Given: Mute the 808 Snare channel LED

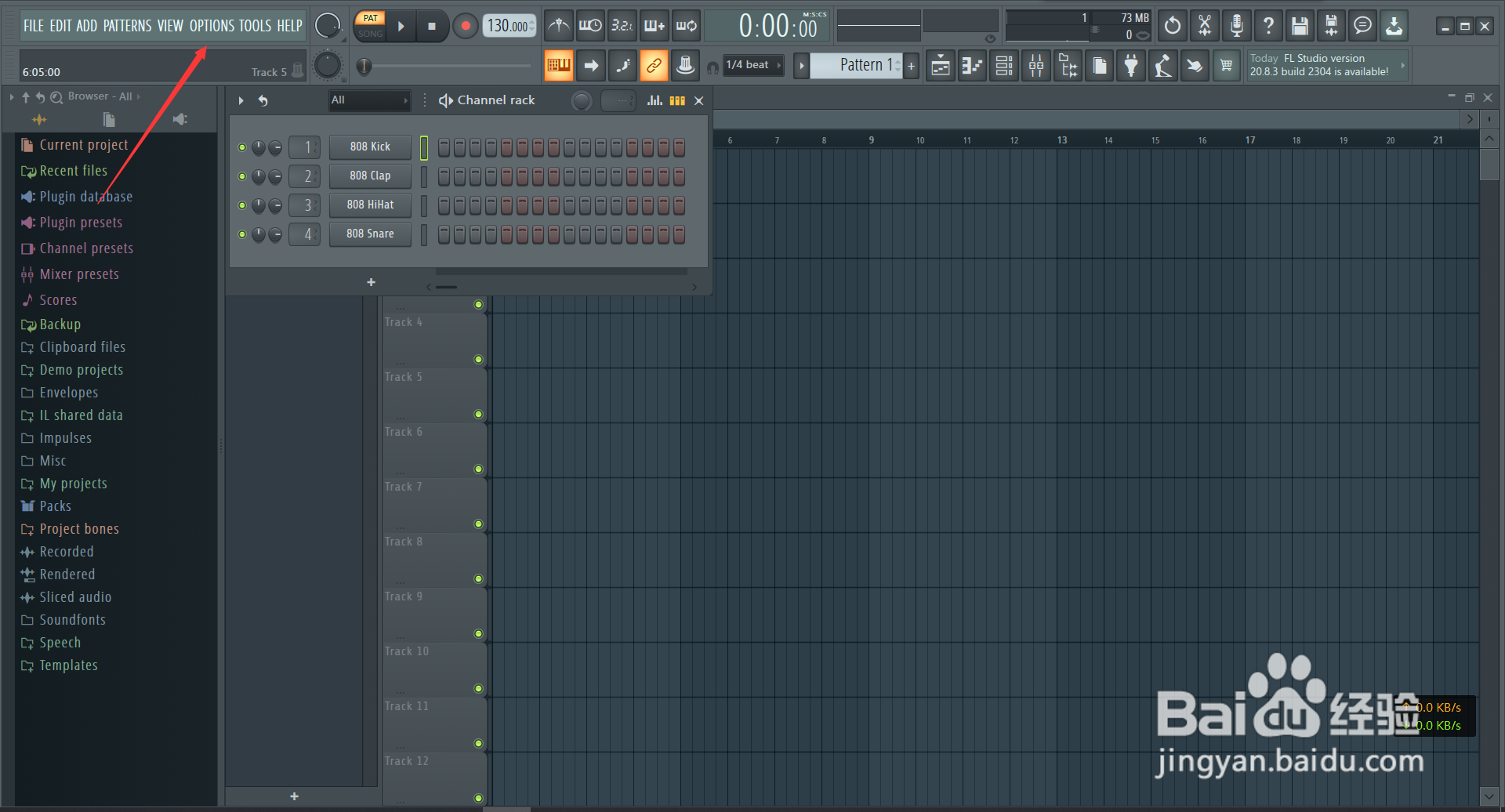Looking at the screenshot, I should tap(242, 234).
